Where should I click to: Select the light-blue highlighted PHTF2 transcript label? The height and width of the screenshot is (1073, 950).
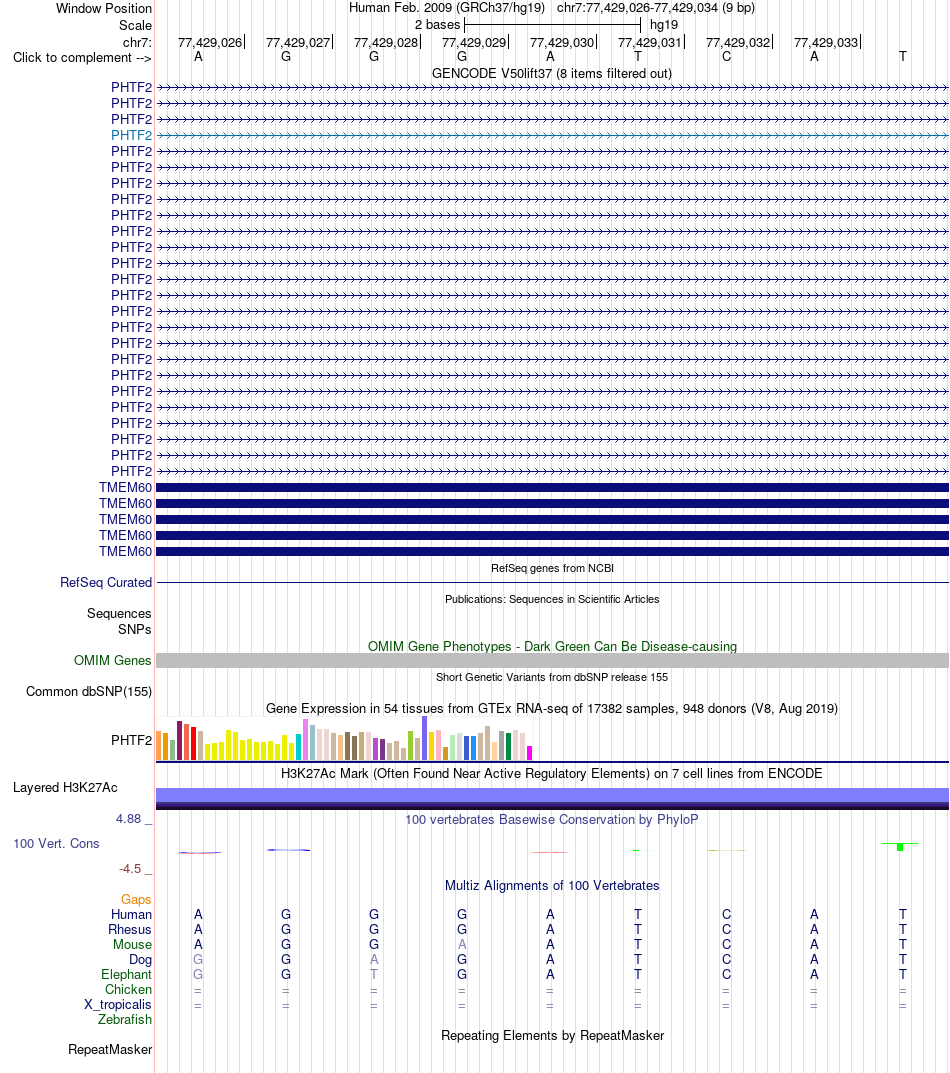click(131, 135)
